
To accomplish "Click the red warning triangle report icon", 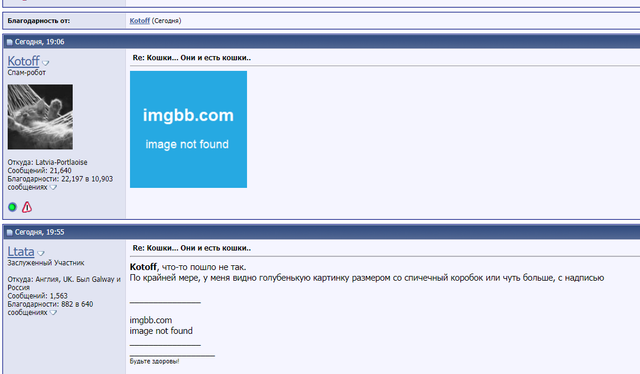I will click(x=27, y=207).
